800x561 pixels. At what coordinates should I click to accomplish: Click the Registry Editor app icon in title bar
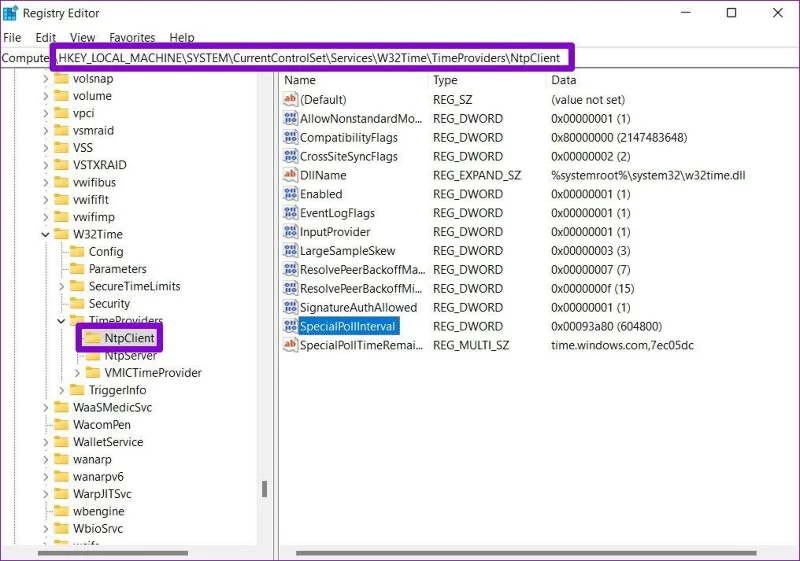[10, 13]
